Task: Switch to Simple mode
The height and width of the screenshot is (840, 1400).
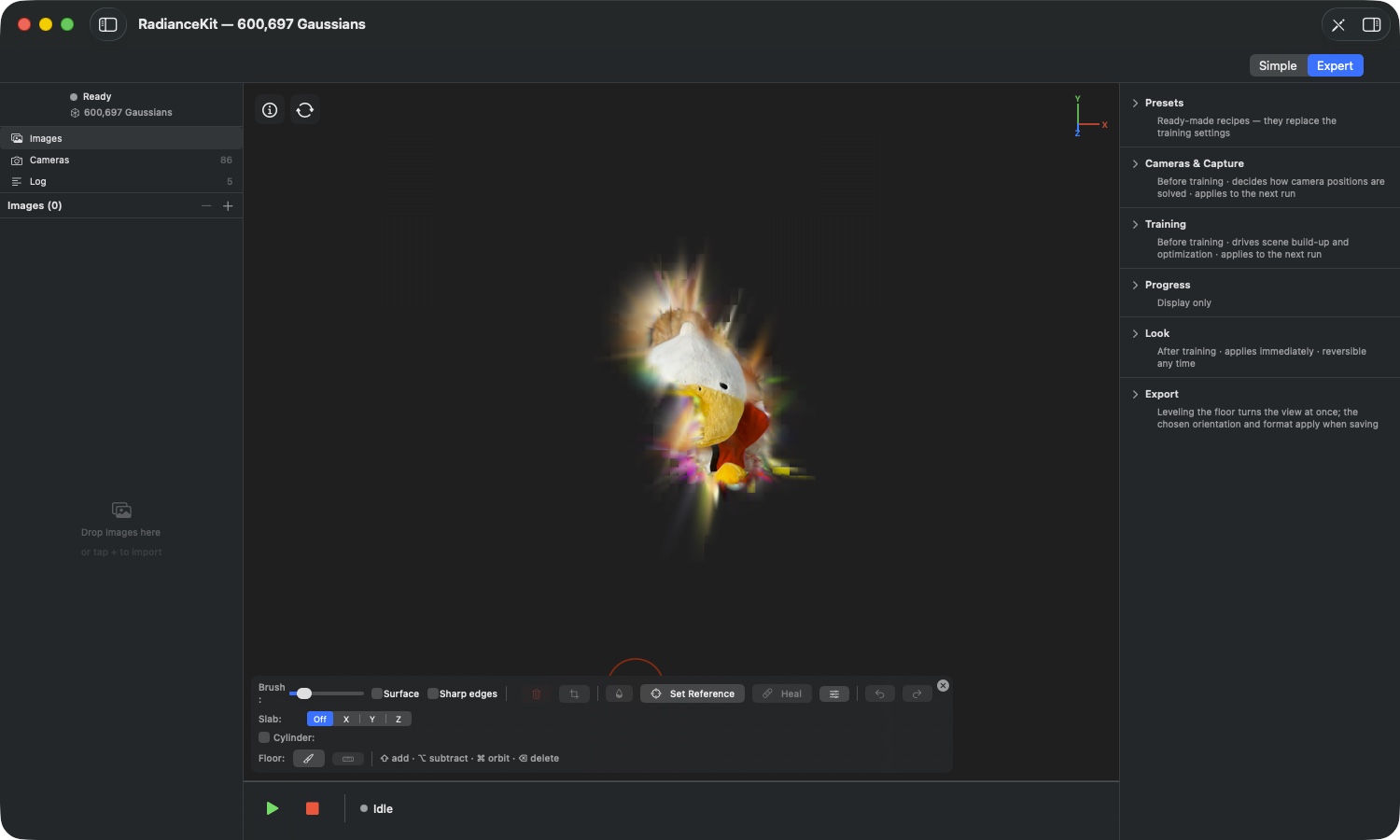Action: pos(1278,65)
